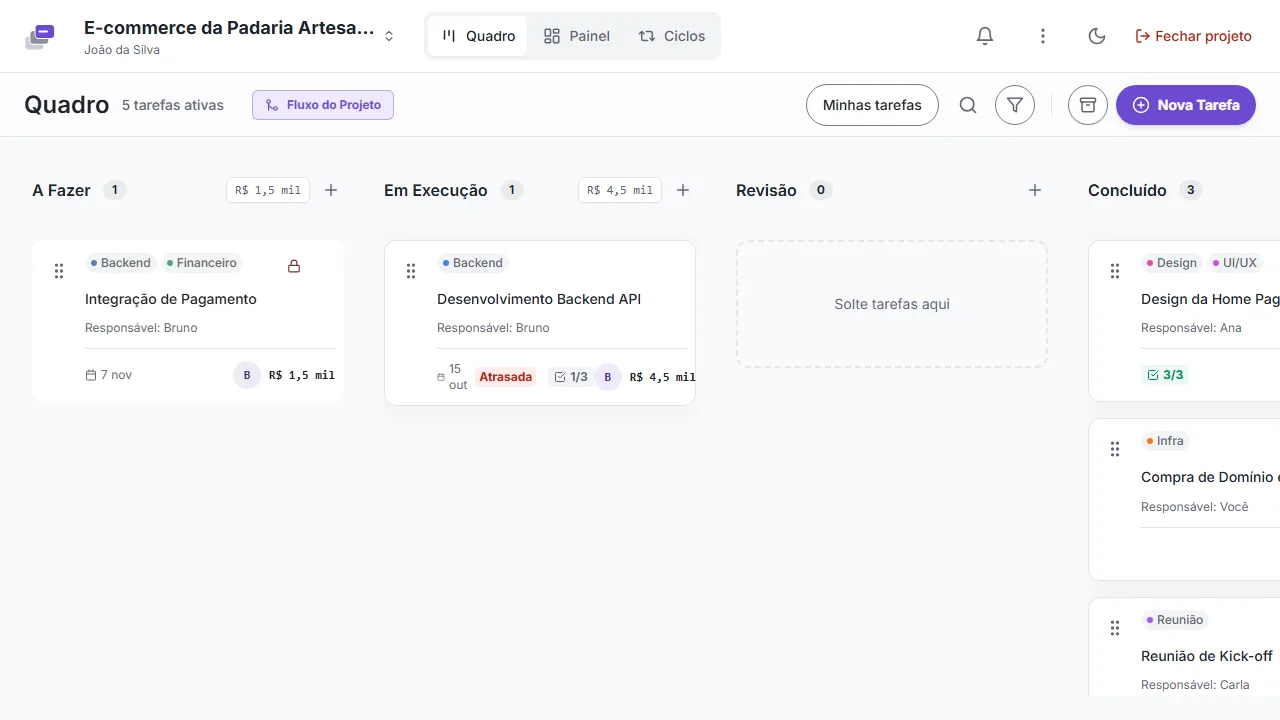Open the notifications bell
This screenshot has width=1280, height=720.
tap(985, 36)
